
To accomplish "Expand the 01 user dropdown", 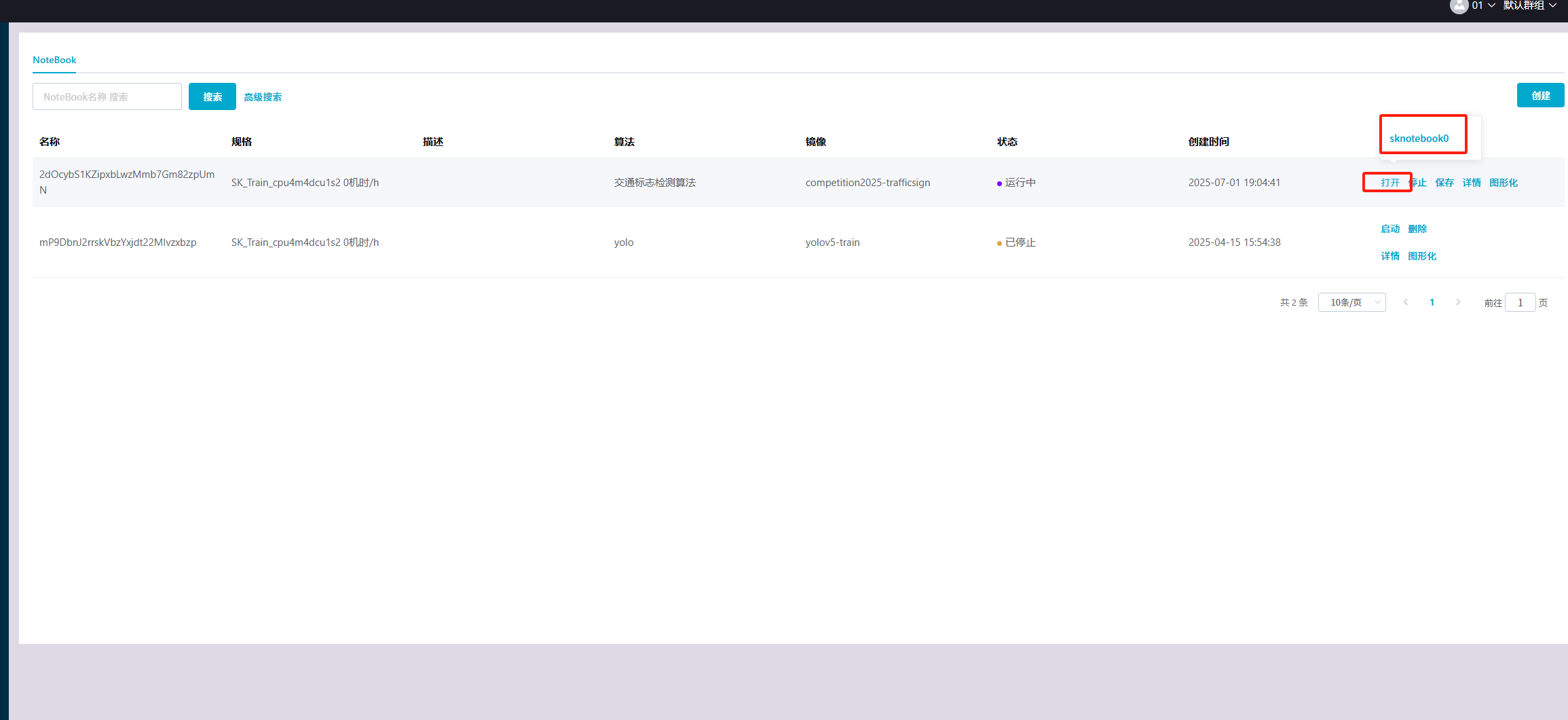I will [x=1483, y=5].
